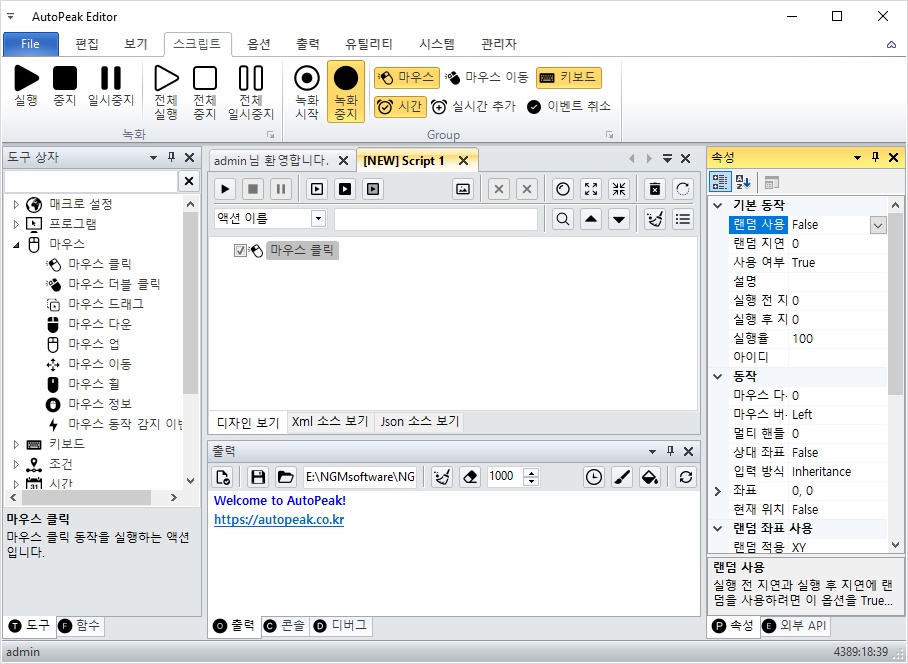Toggle the 실시간 추가 option

473,107
